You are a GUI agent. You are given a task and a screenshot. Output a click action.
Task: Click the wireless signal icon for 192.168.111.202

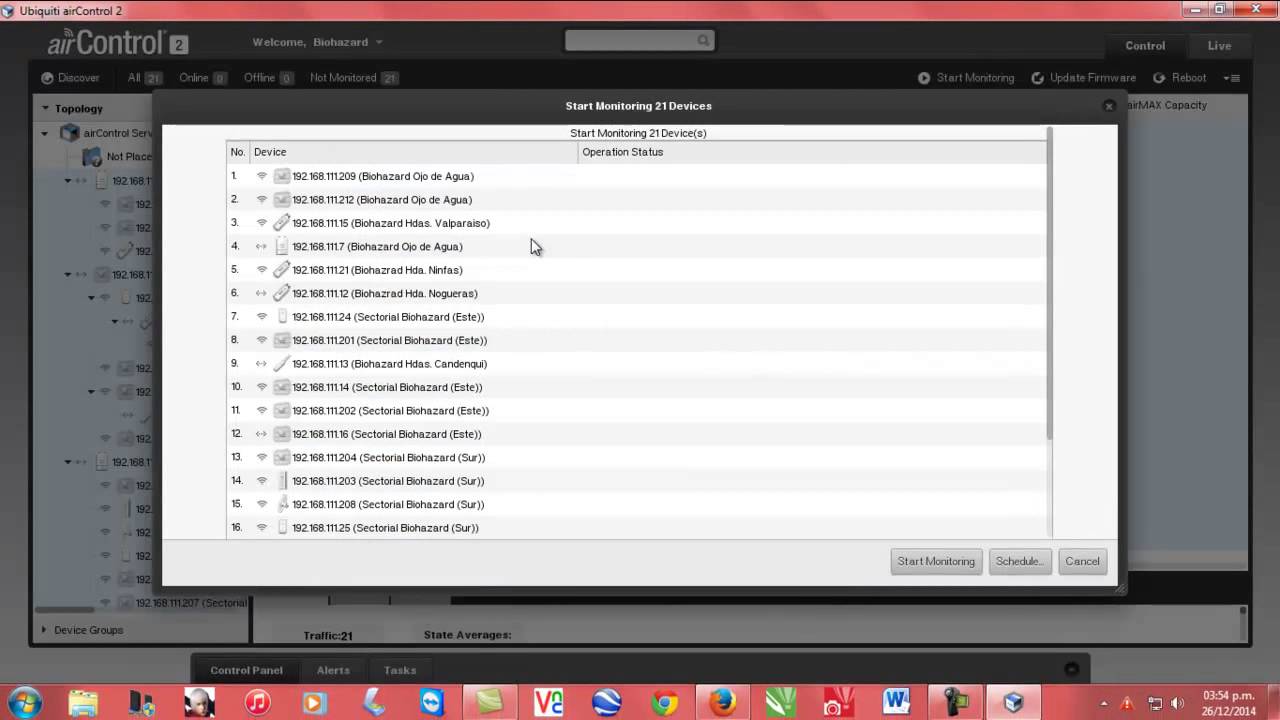[x=262, y=411]
